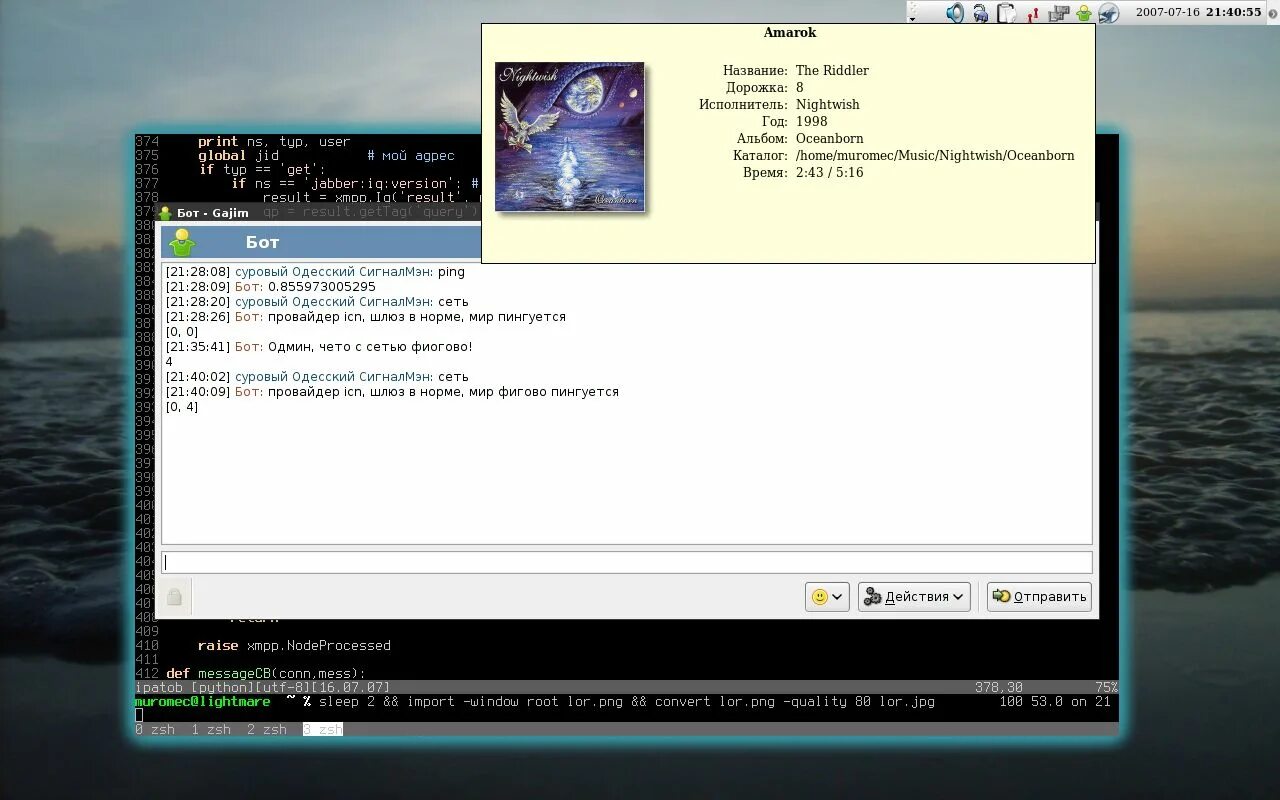Open the volume speaker tray icon
Image resolution: width=1280 pixels, height=800 pixels.
point(955,13)
